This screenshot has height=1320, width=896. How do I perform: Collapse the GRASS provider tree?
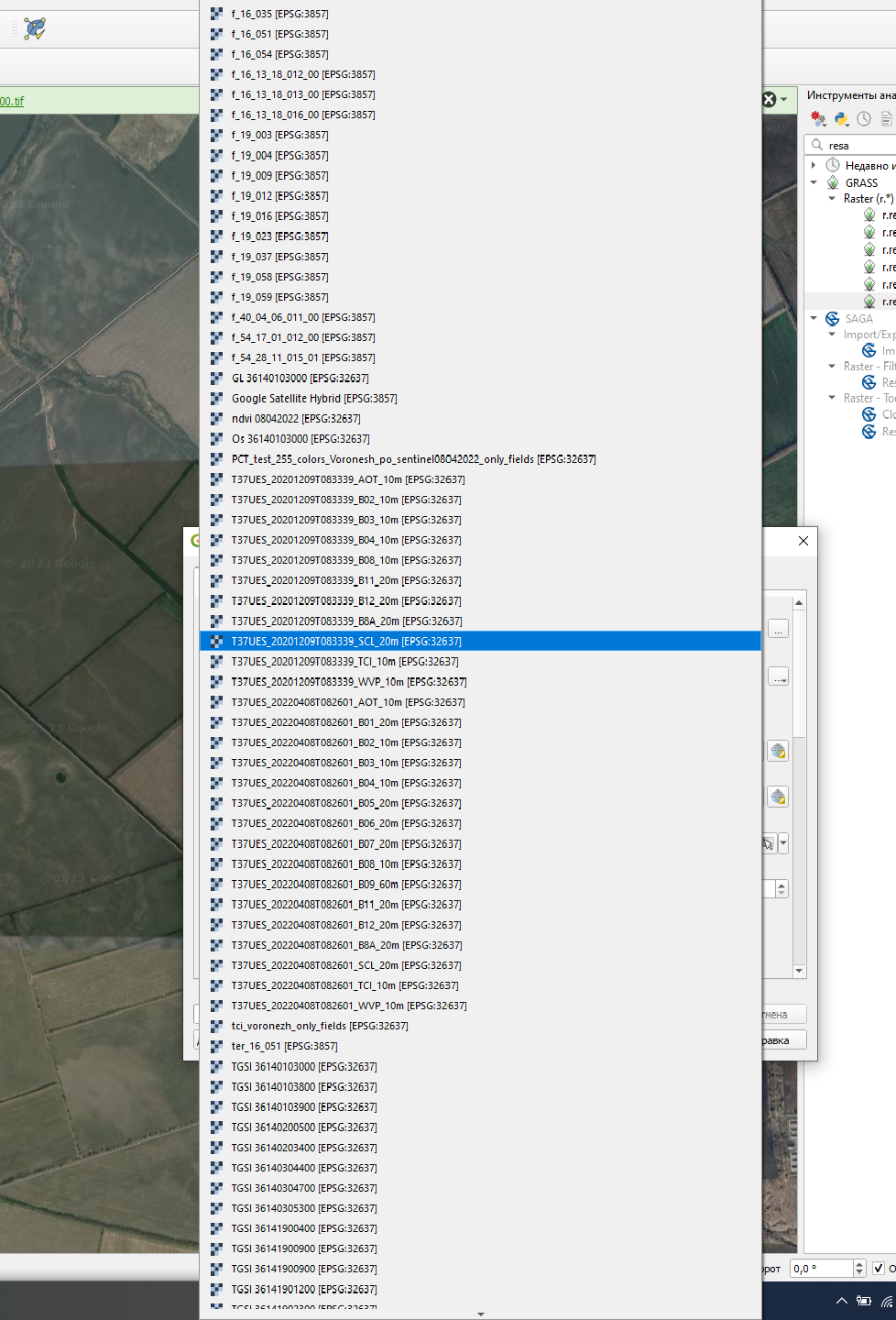[x=814, y=182]
